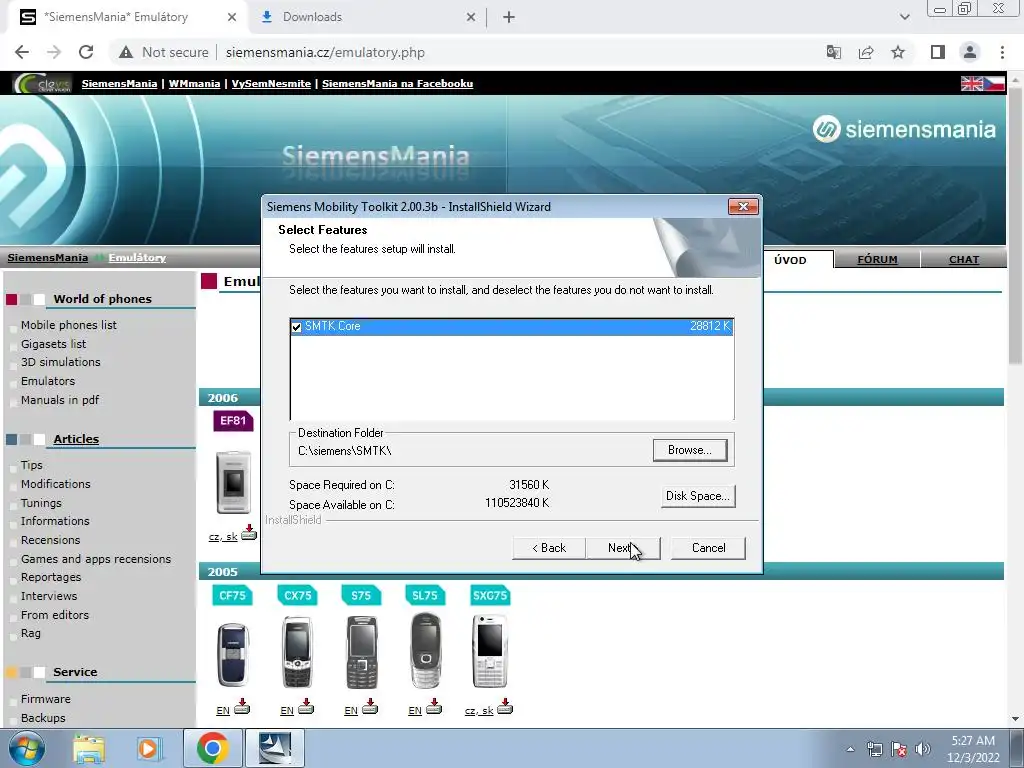Screen dimensions: 1024x768
Task: Open the Disk Space dialog
Action: pyautogui.click(x=697, y=496)
